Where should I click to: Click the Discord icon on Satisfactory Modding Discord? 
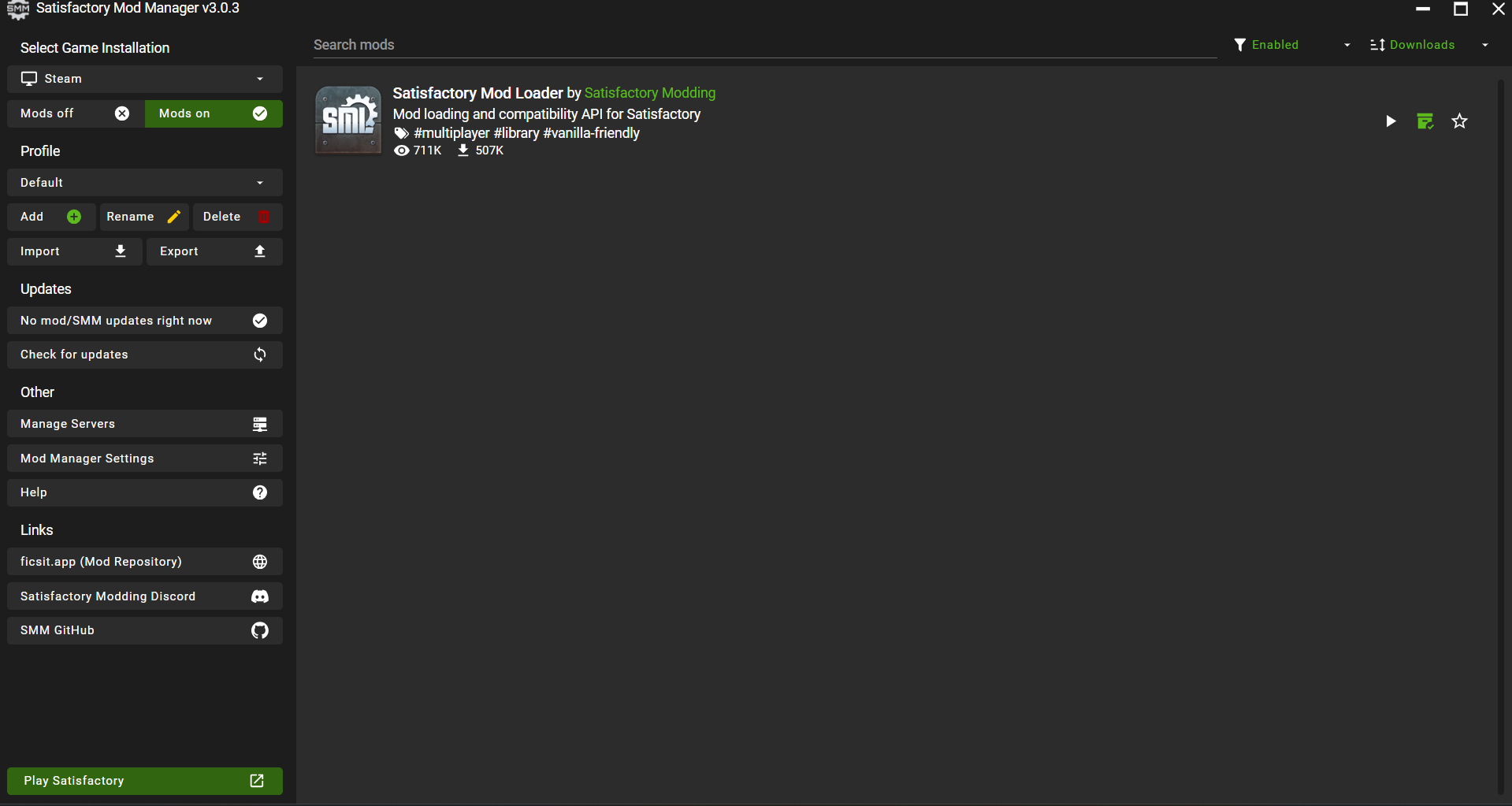260,596
